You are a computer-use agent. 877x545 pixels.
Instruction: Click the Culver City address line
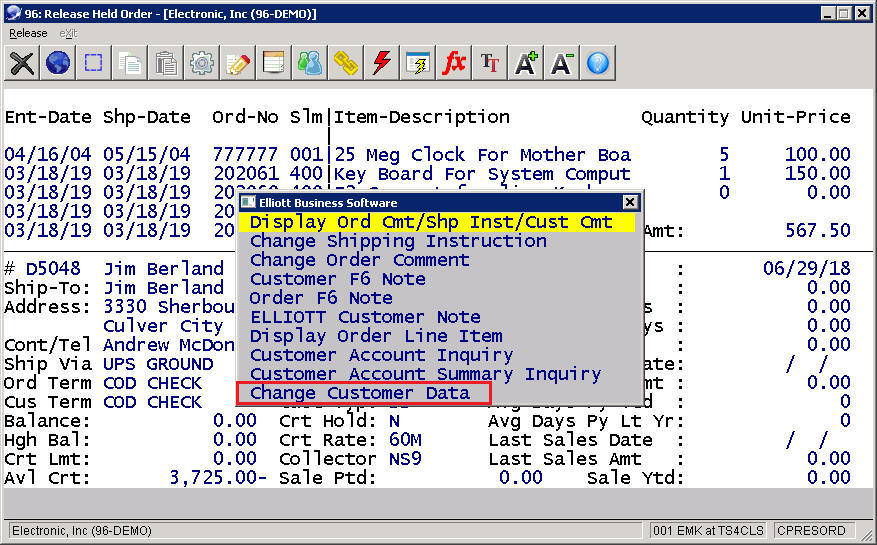point(163,326)
